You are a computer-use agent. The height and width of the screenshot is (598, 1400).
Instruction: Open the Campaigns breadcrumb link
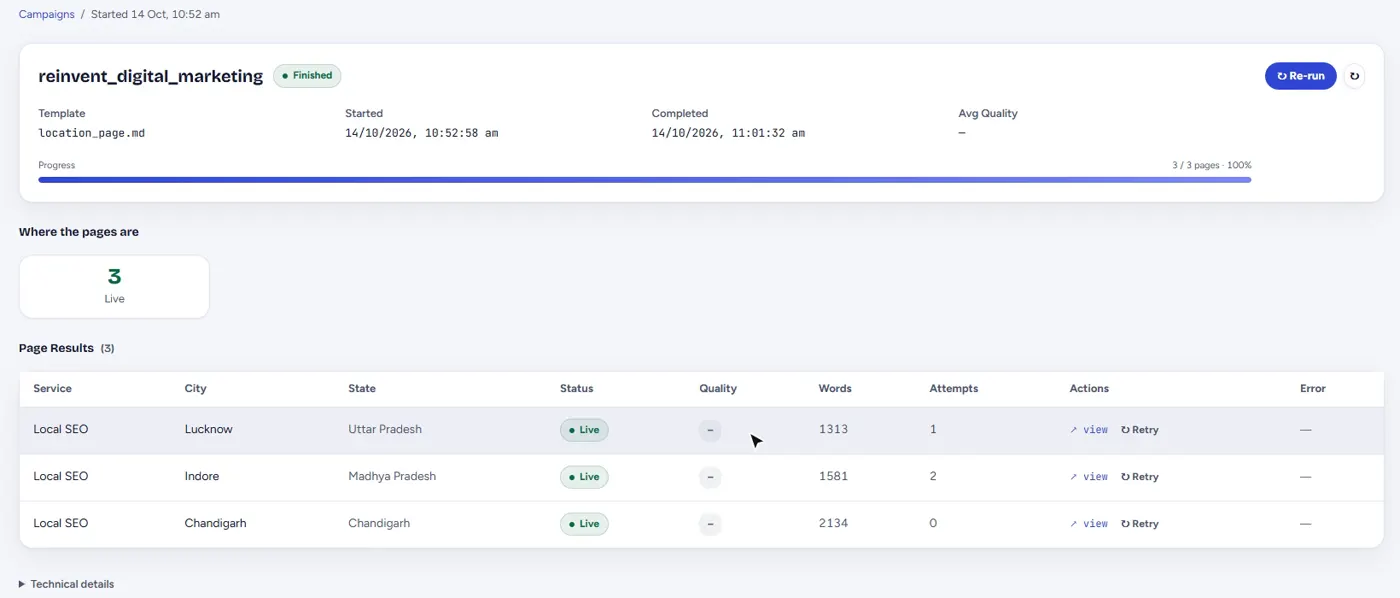pyautogui.click(x=46, y=15)
